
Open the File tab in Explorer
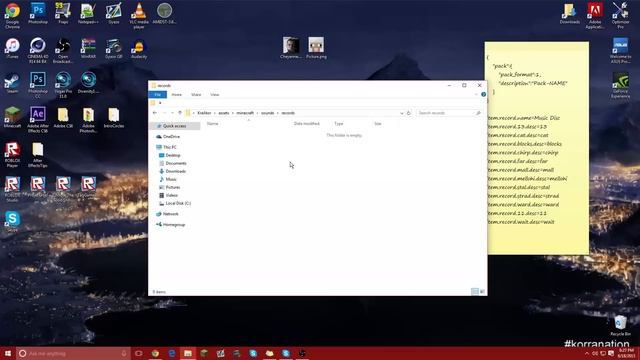[x=158, y=94]
